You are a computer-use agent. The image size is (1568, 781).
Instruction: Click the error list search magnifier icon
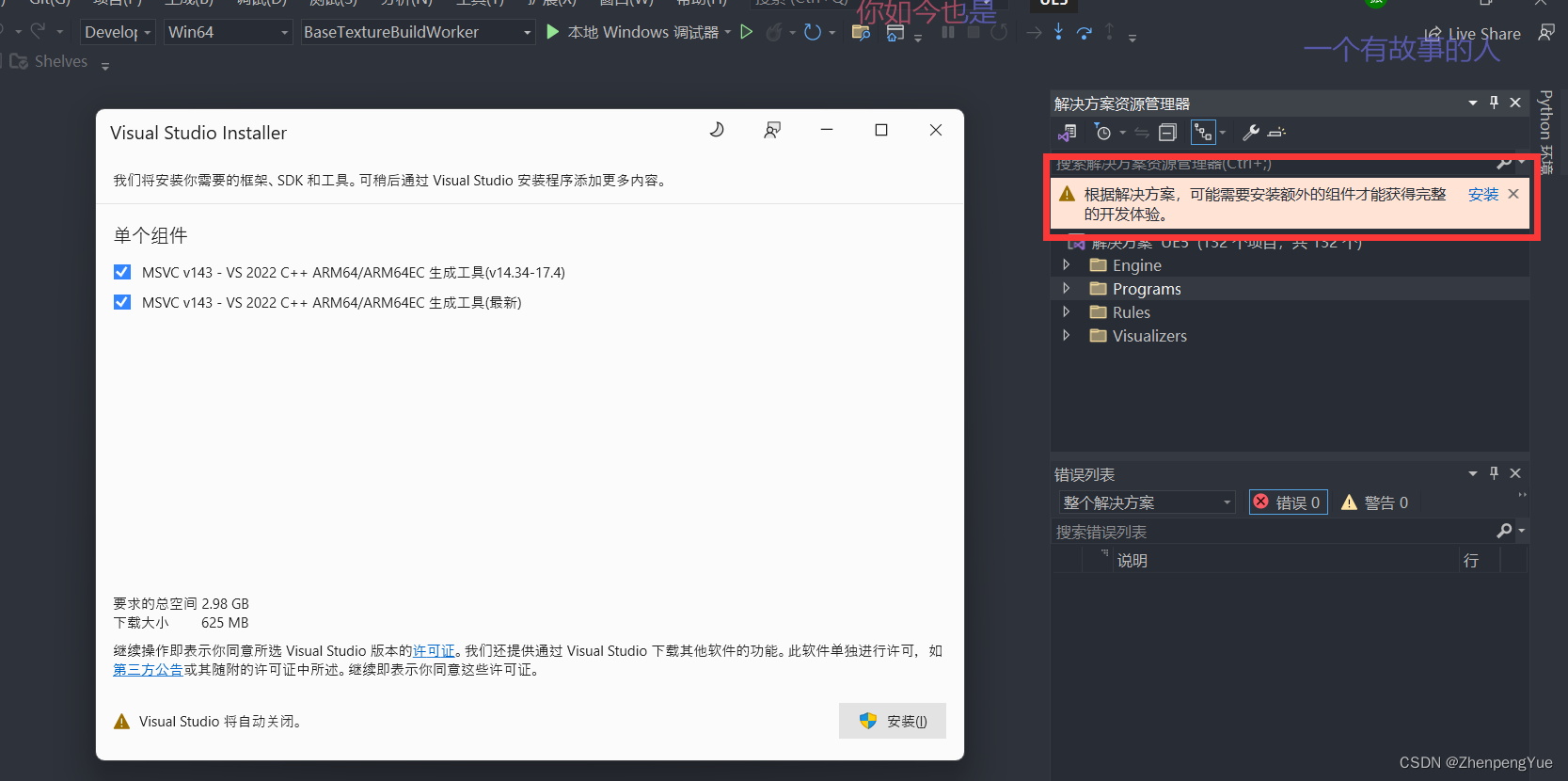pyautogui.click(x=1504, y=532)
